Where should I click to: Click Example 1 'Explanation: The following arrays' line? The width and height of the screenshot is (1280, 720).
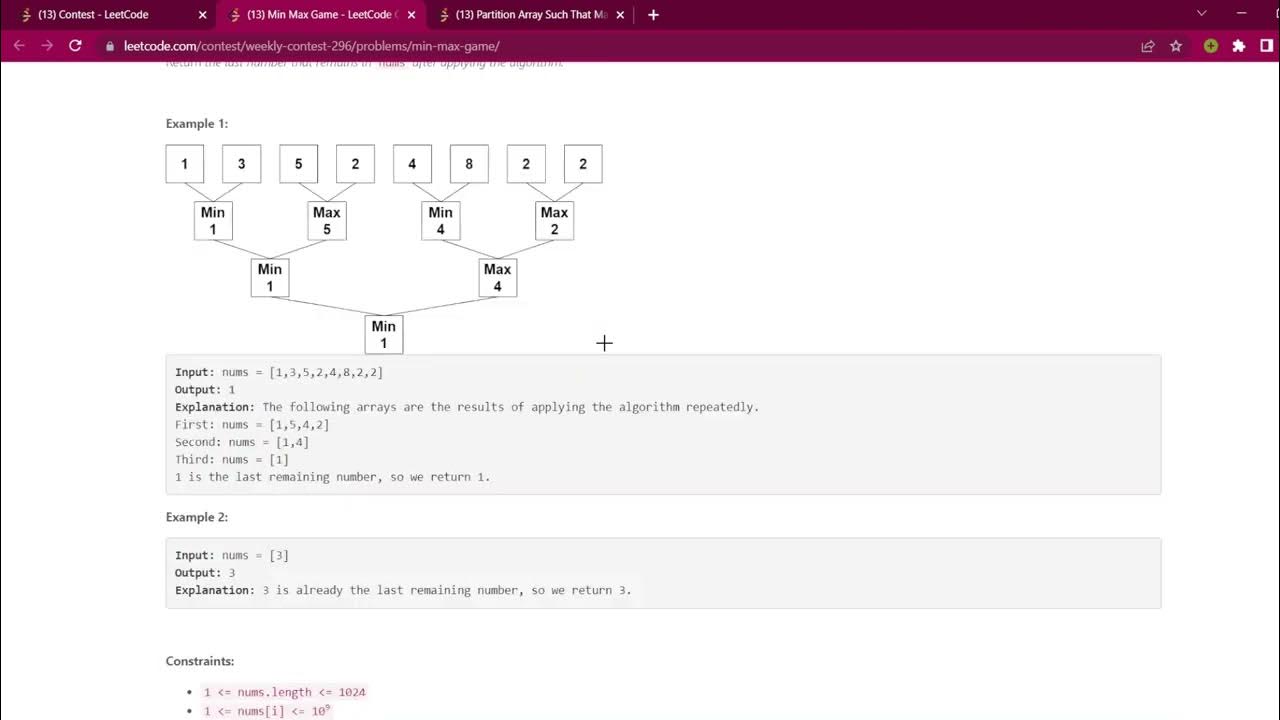(x=467, y=407)
